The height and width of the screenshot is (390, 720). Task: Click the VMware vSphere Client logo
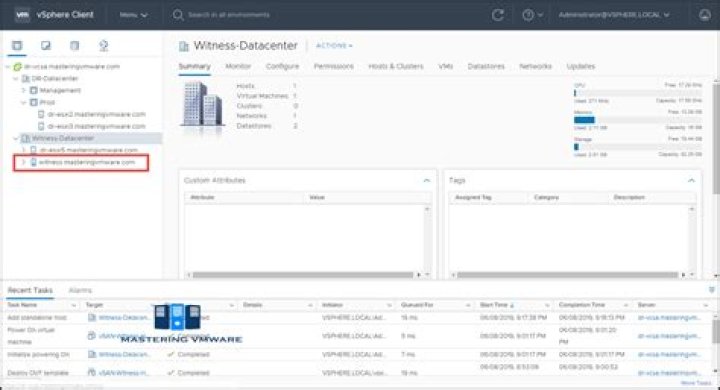[22, 15]
